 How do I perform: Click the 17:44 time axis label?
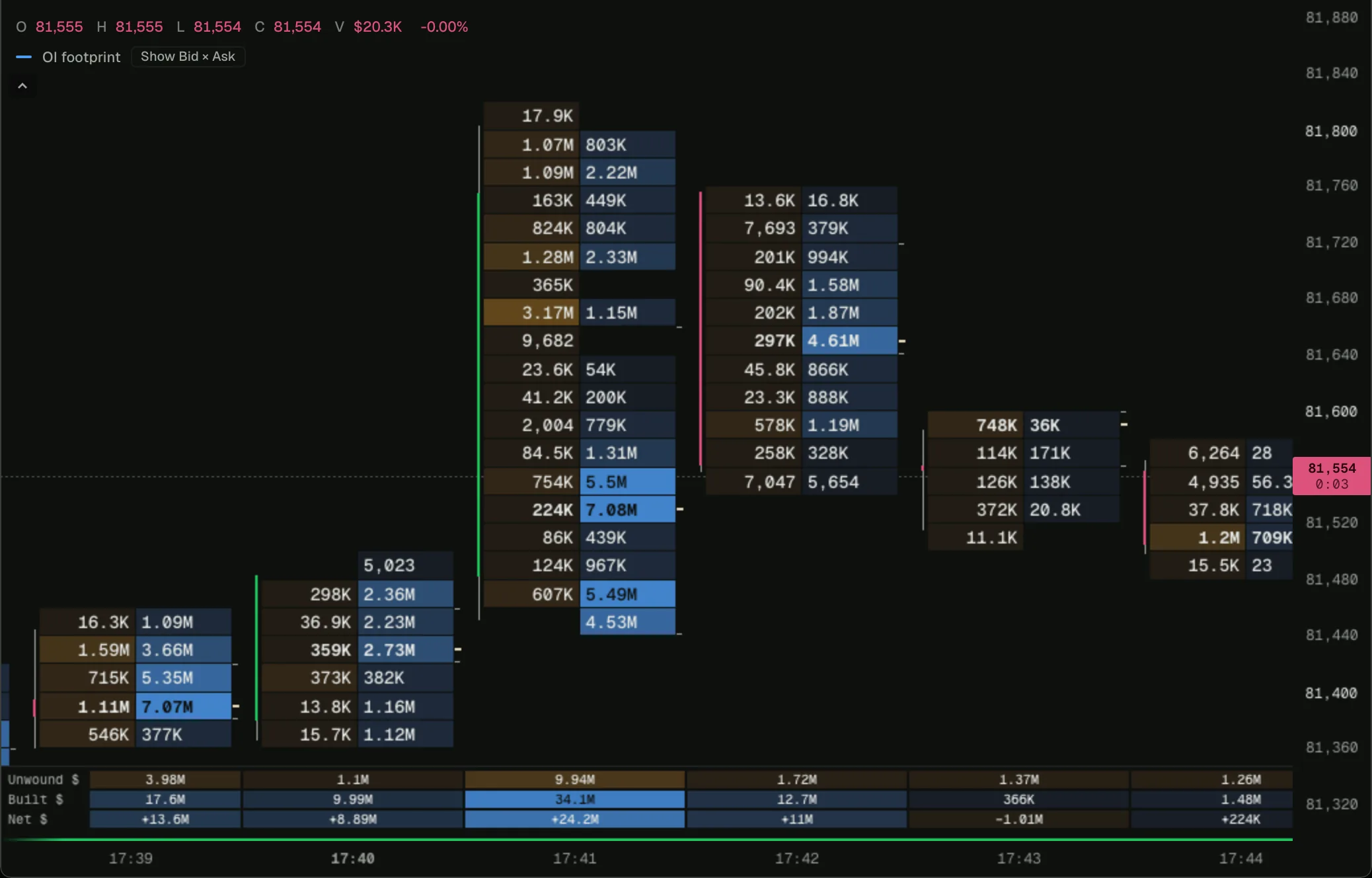coord(1241,858)
